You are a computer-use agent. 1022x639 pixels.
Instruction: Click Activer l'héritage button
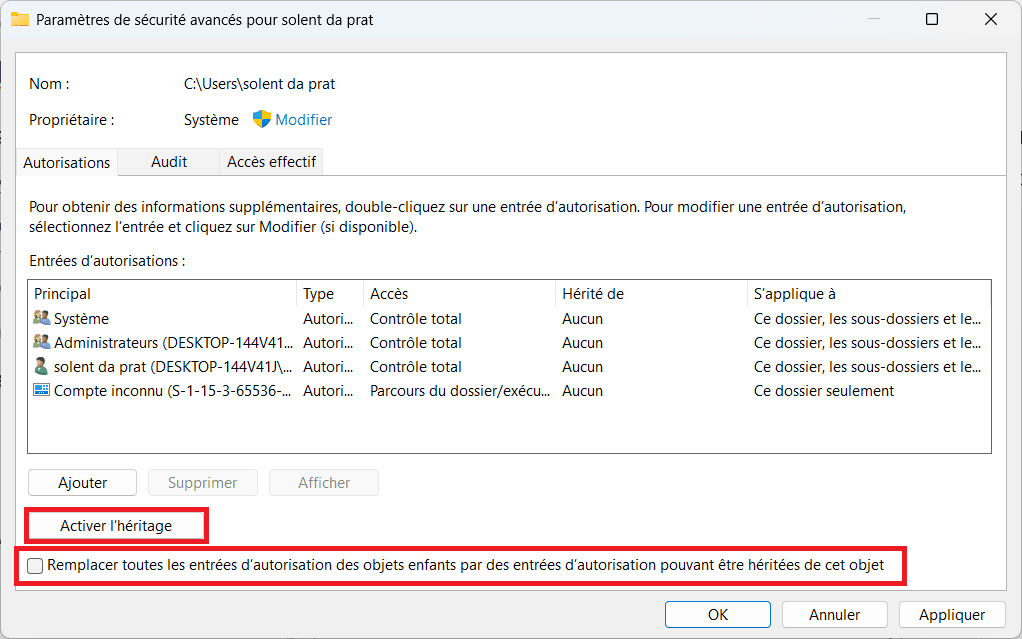(116, 526)
